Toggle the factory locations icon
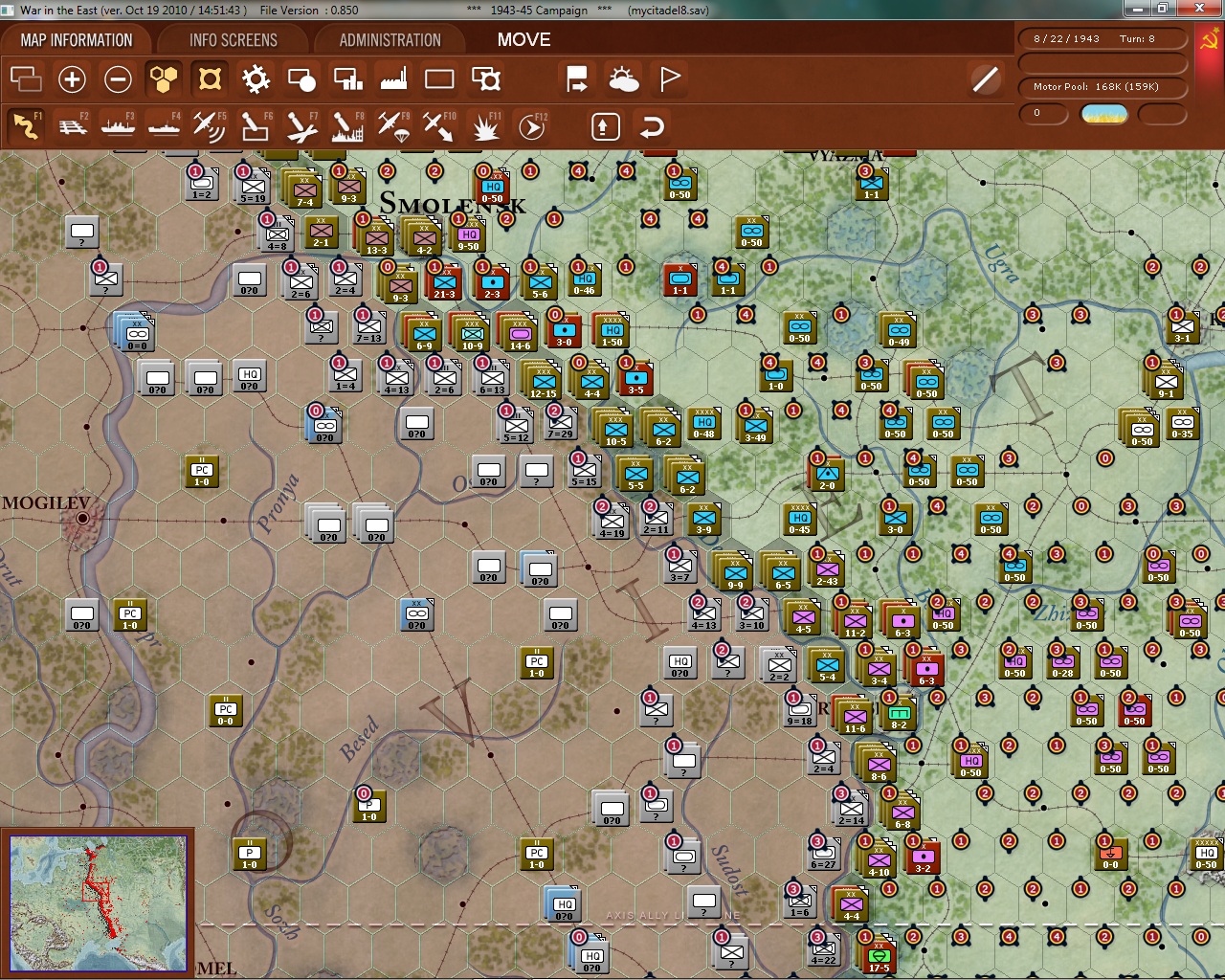Image resolution: width=1225 pixels, height=980 pixels. pyautogui.click(x=393, y=78)
